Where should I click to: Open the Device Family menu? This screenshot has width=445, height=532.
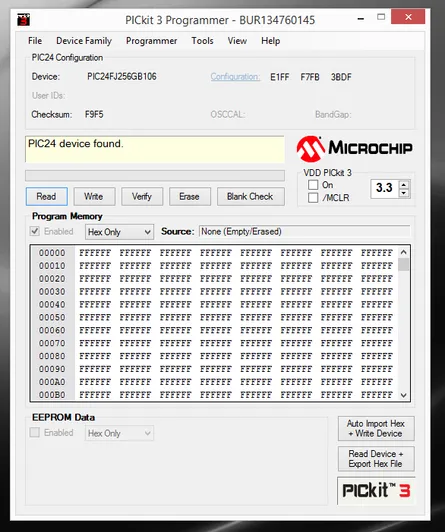pos(84,41)
